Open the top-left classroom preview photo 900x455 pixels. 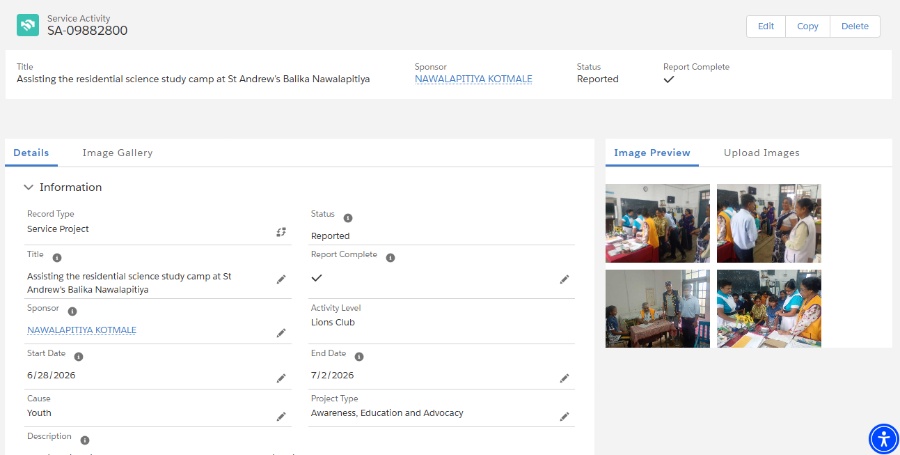[x=658, y=223]
